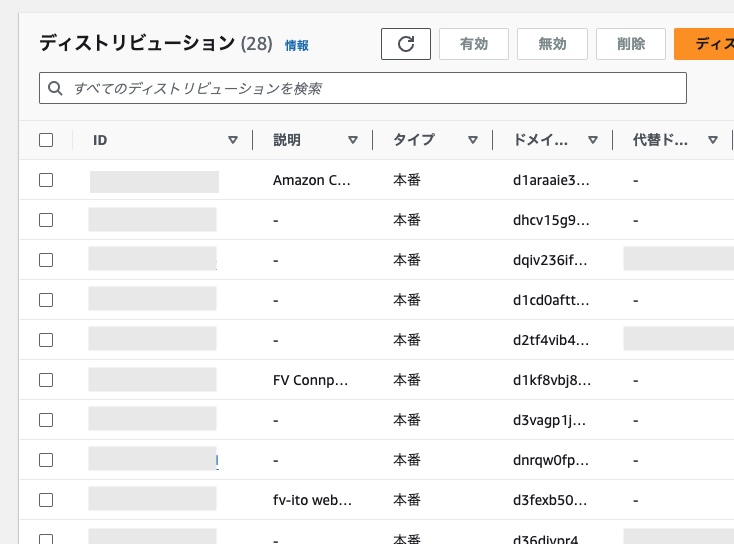
Task: Open the redacted ID link in FV Connp... row
Action: 153,380
